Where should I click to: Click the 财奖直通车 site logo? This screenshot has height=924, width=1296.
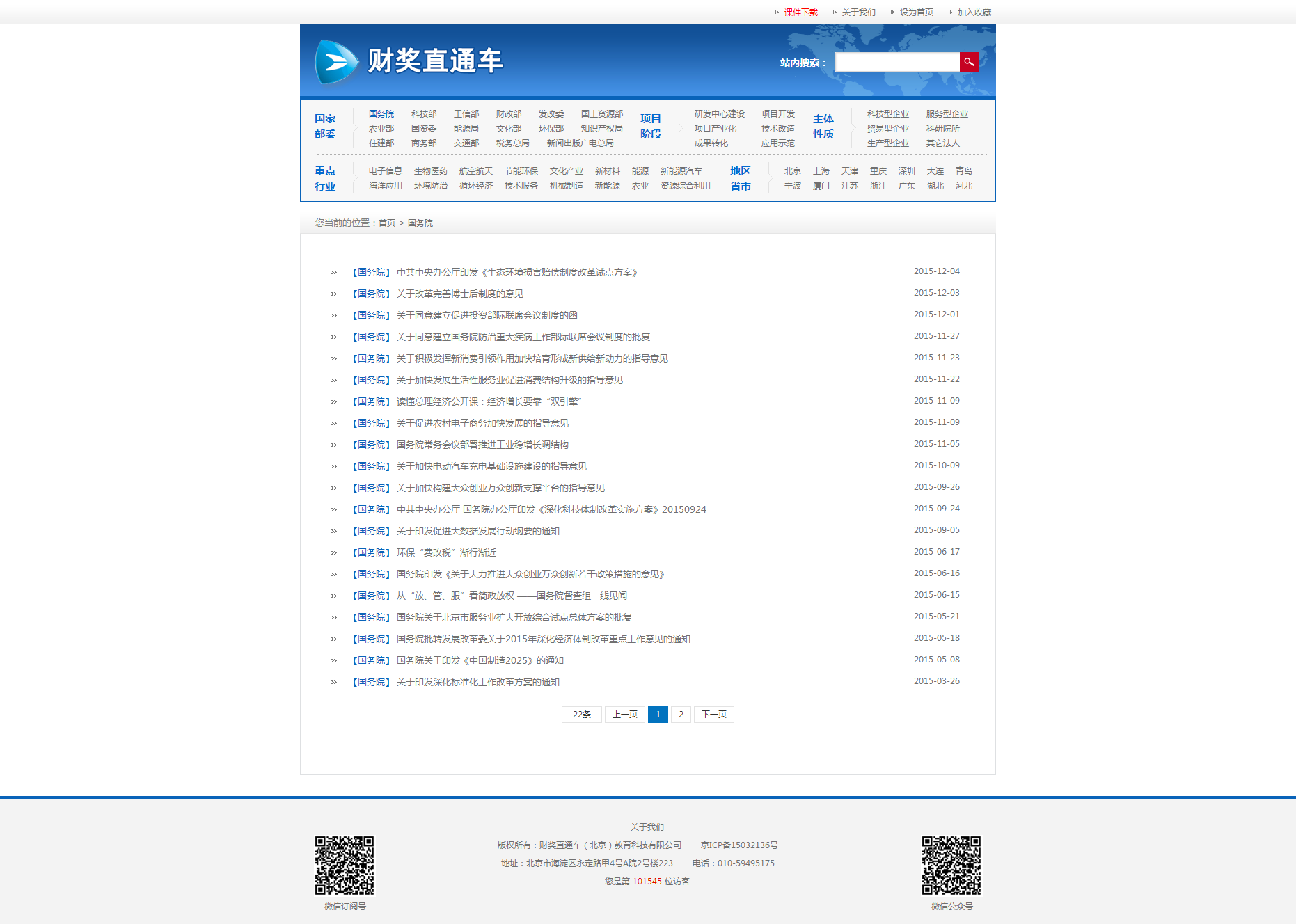409,61
